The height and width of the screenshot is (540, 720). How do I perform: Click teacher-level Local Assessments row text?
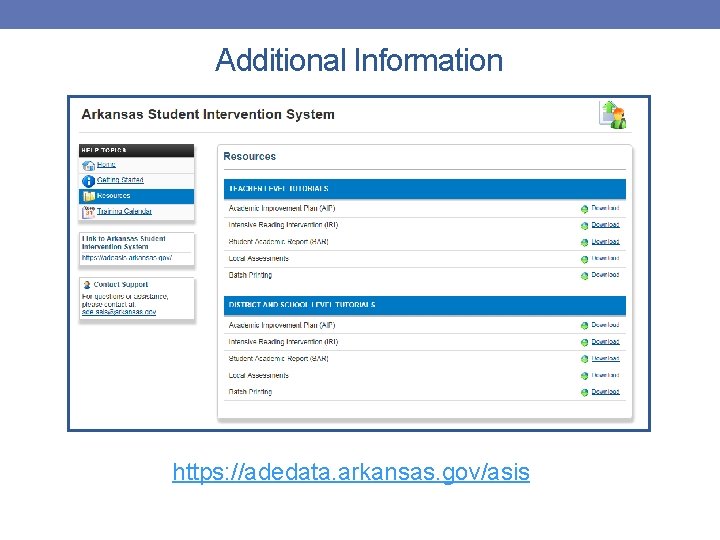point(259,259)
